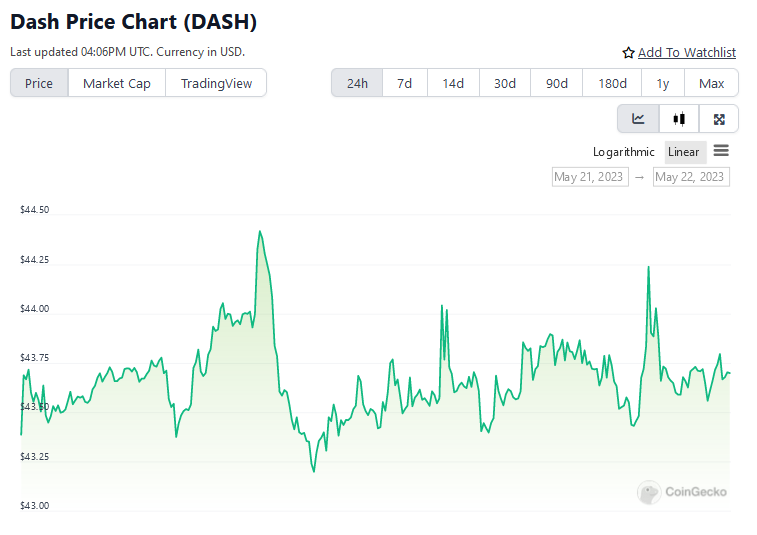Select the Price tab
The height and width of the screenshot is (535, 757).
[x=39, y=83]
